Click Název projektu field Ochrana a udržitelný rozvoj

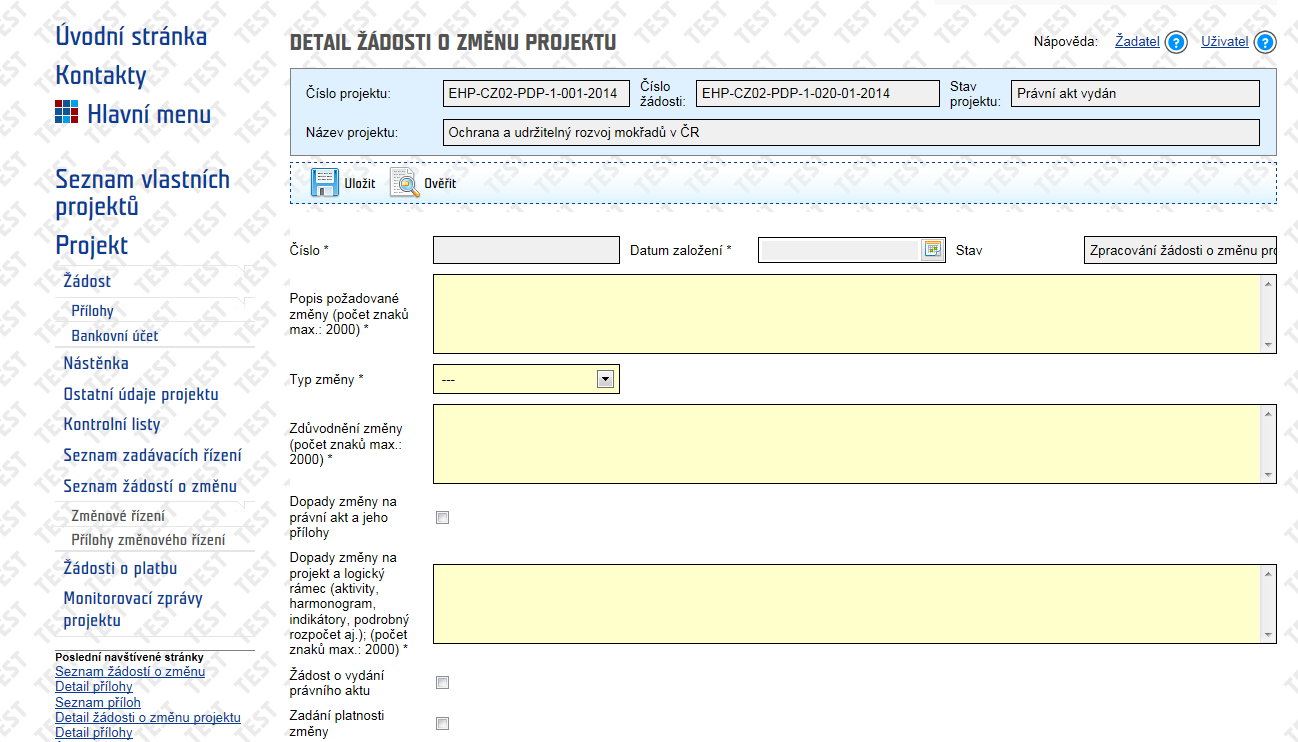[x=851, y=132]
